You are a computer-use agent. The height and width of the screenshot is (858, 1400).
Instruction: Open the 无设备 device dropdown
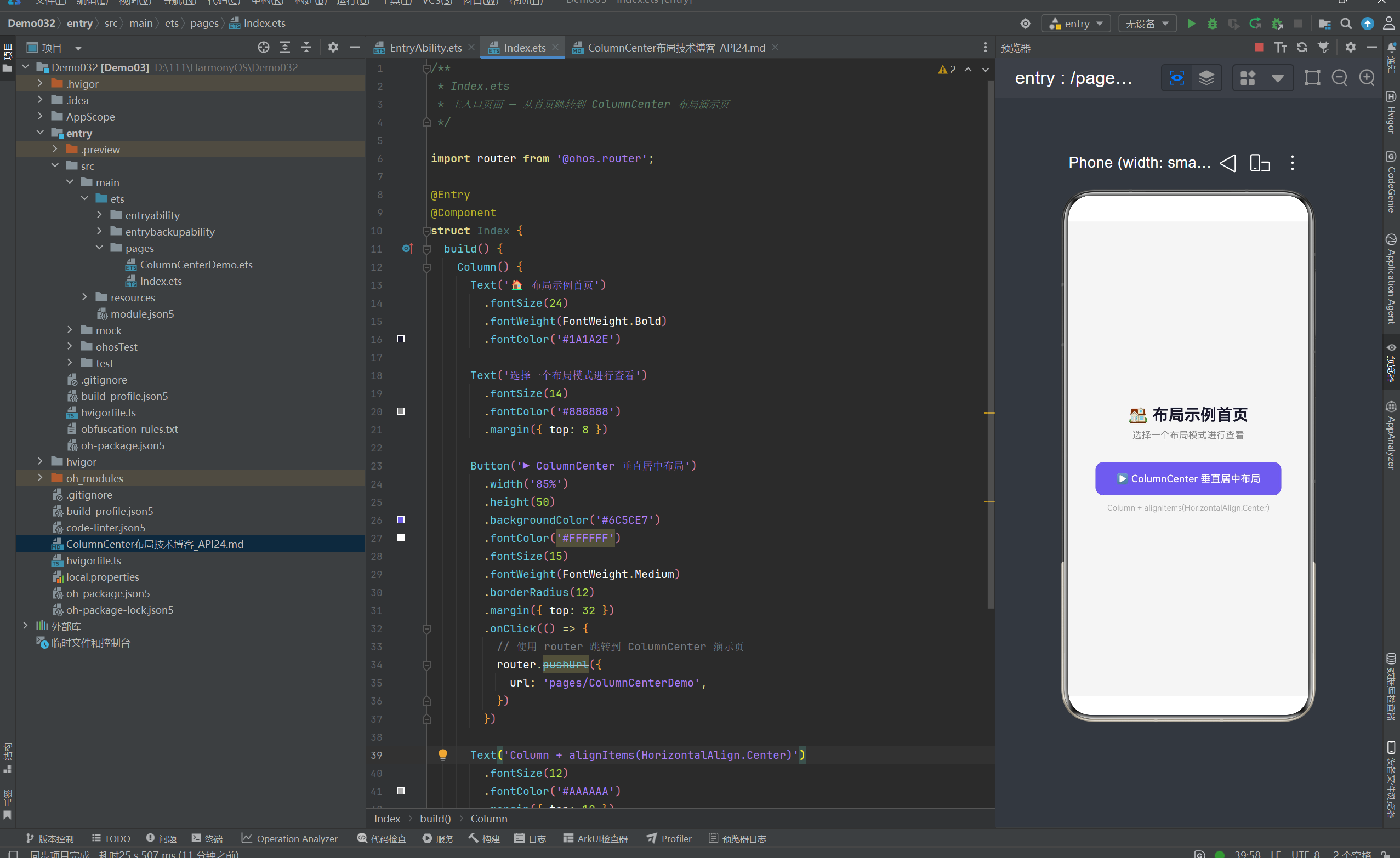[x=1147, y=24]
